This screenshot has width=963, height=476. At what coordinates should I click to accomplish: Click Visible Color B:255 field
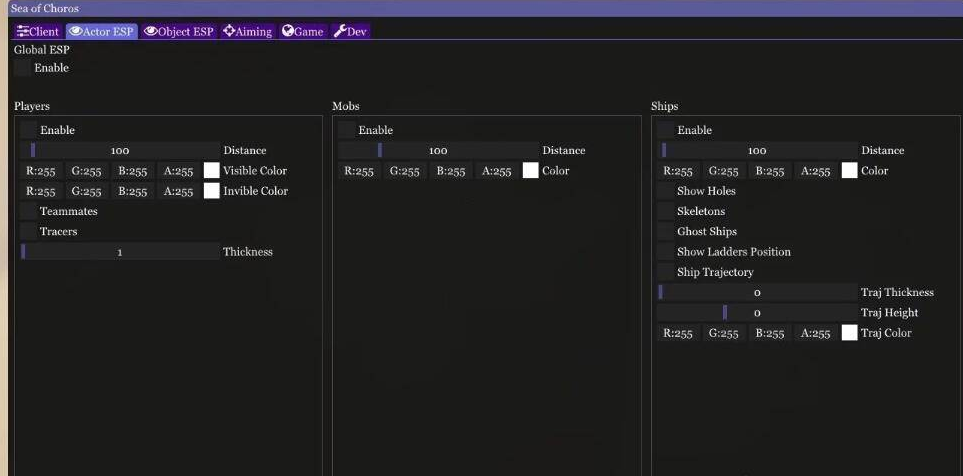point(133,171)
